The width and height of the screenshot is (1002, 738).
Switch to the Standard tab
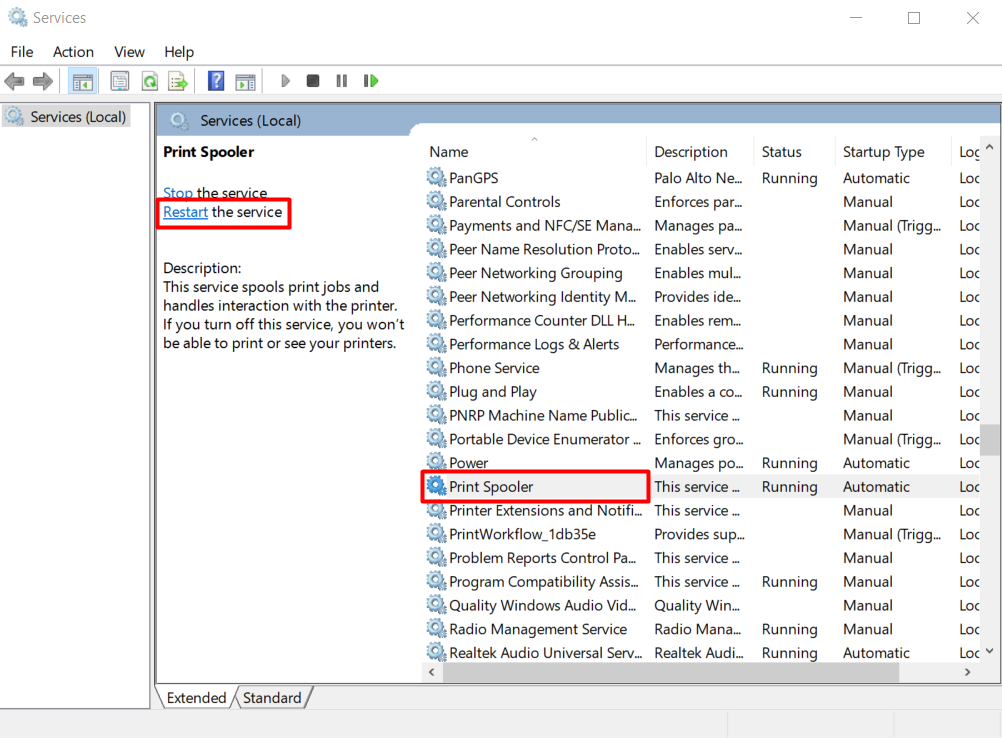coord(272,698)
